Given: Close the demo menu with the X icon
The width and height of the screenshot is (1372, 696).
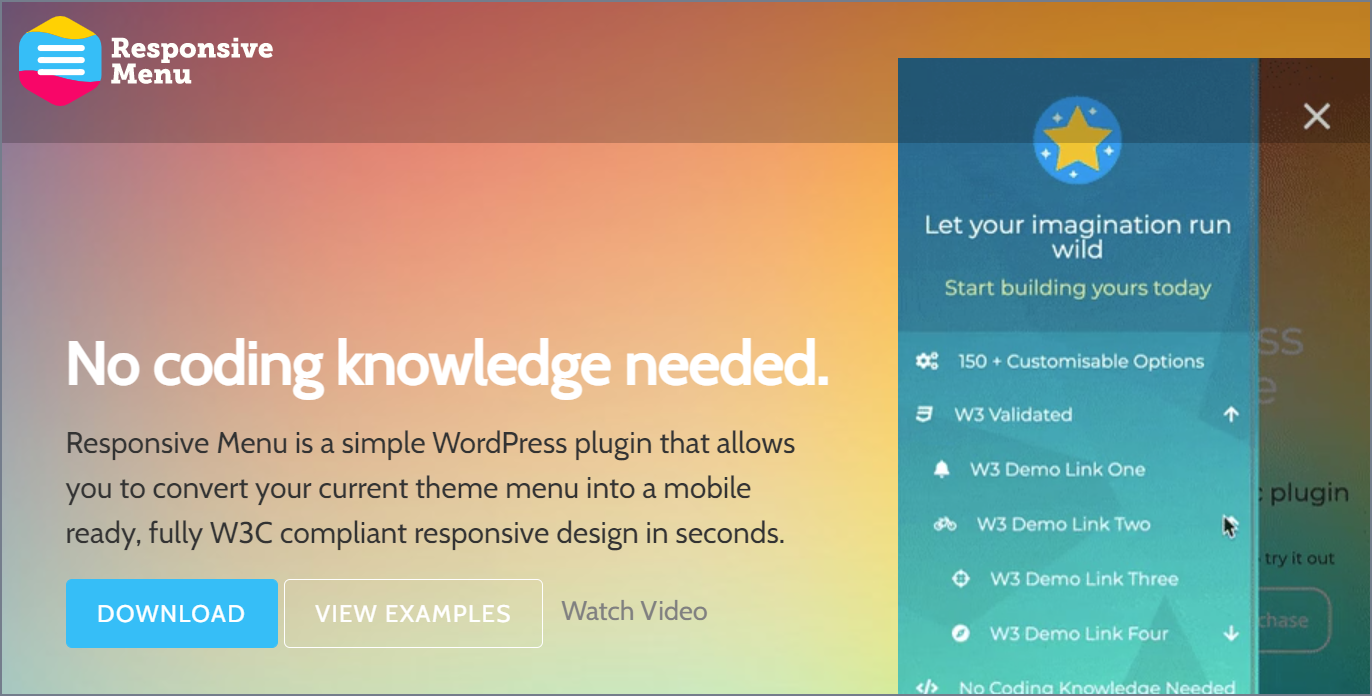Looking at the screenshot, I should click(1317, 117).
